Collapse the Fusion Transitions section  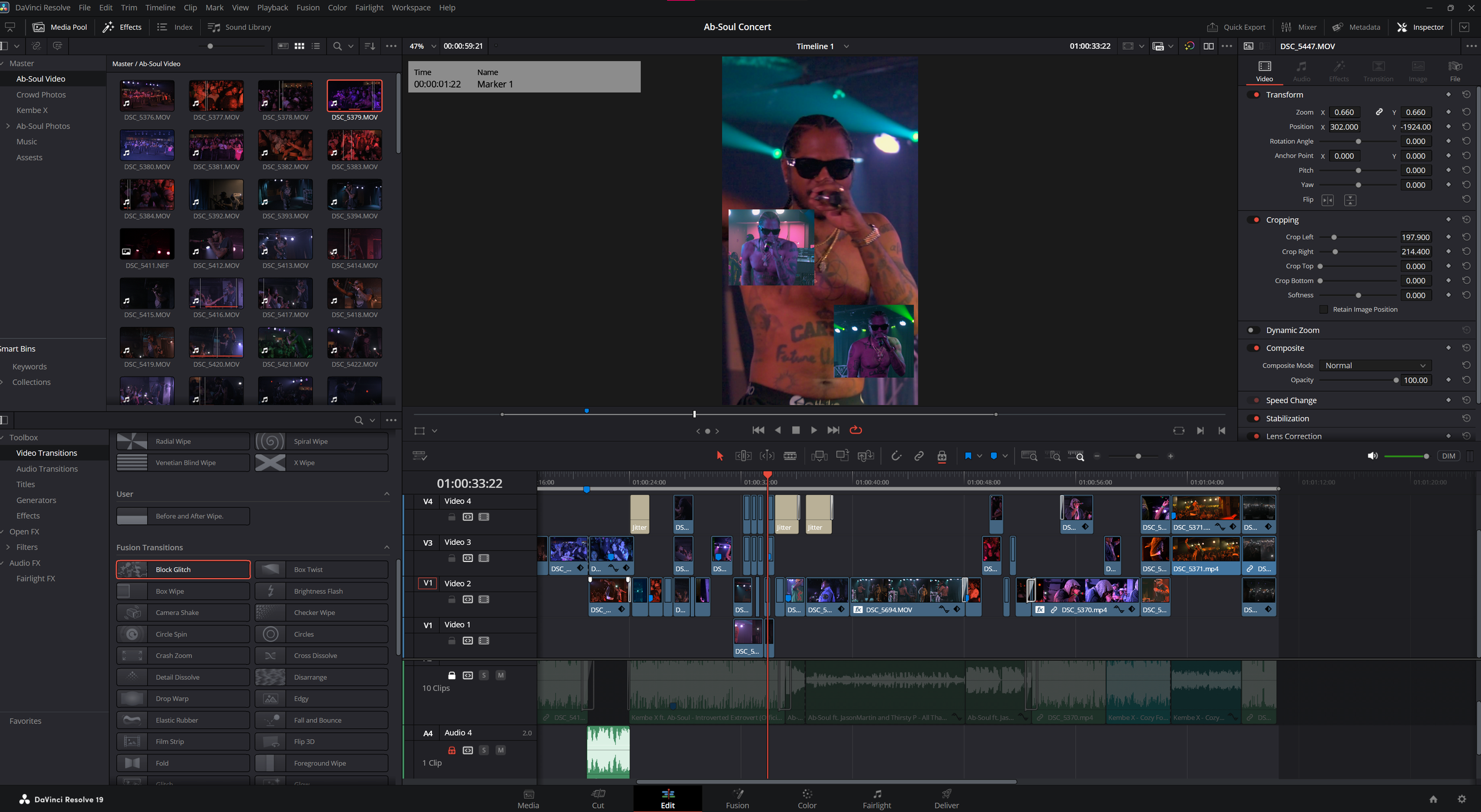point(387,547)
